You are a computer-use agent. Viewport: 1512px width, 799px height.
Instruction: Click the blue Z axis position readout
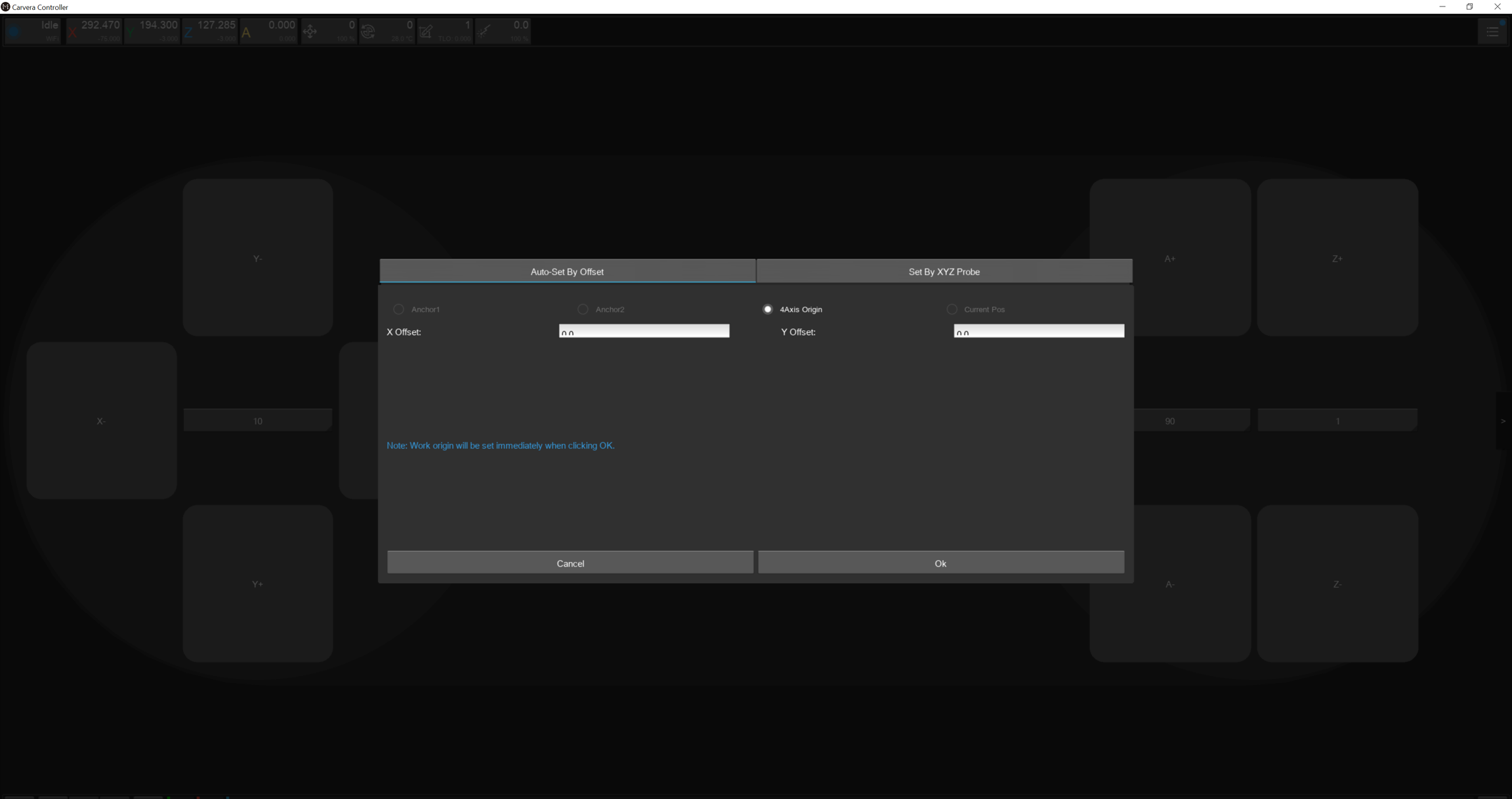pos(210,31)
